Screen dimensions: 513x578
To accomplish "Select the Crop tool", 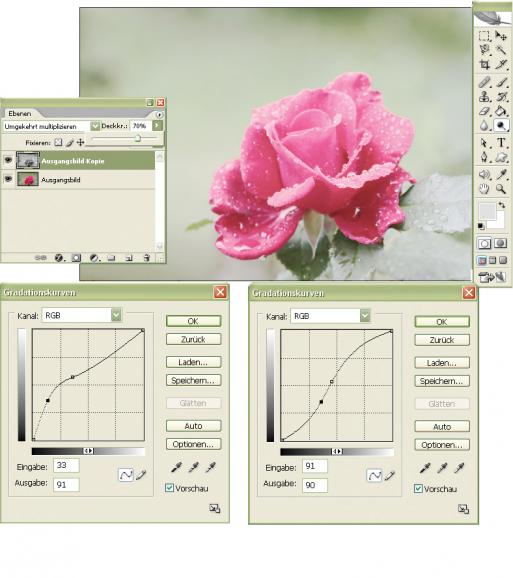I will (x=484, y=65).
